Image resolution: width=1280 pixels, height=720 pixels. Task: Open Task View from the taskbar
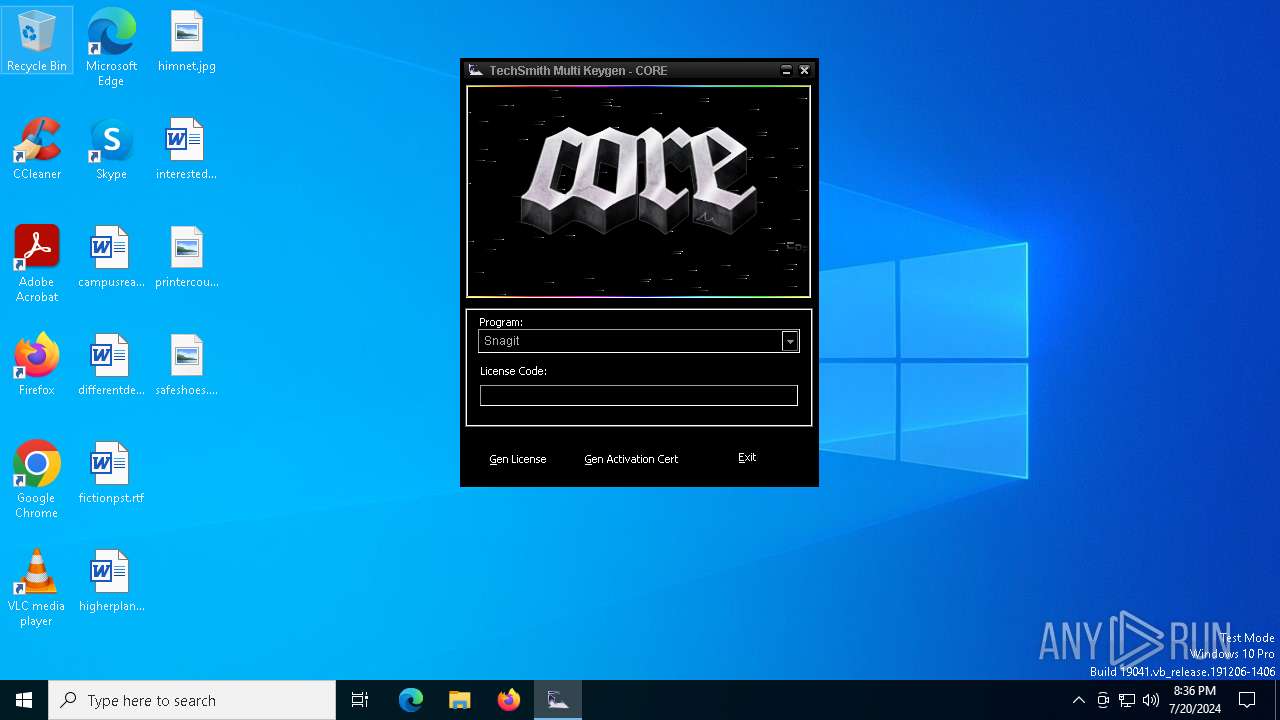click(x=360, y=700)
